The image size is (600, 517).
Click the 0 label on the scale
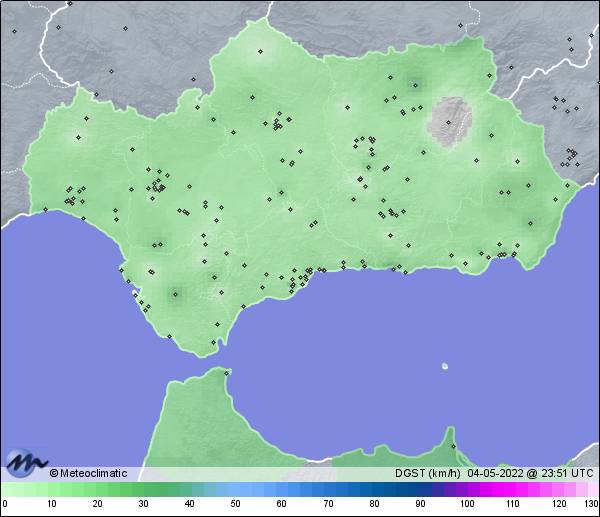pos(5,504)
